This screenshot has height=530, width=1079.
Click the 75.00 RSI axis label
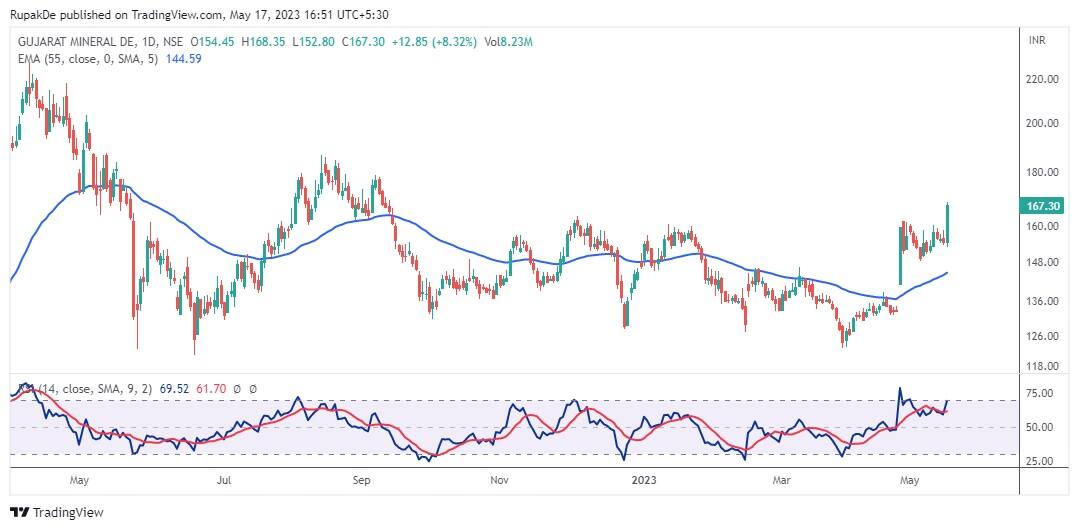click(1041, 393)
